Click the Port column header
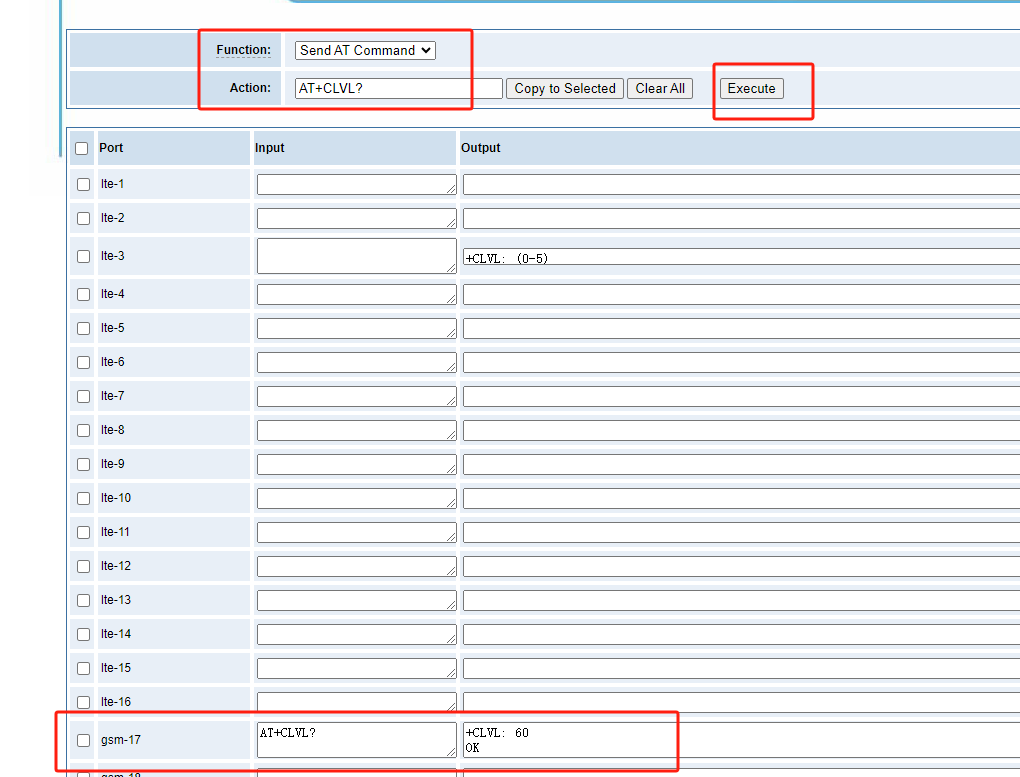Viewport: 1020px width, 777px height. (x=111, y=148)
